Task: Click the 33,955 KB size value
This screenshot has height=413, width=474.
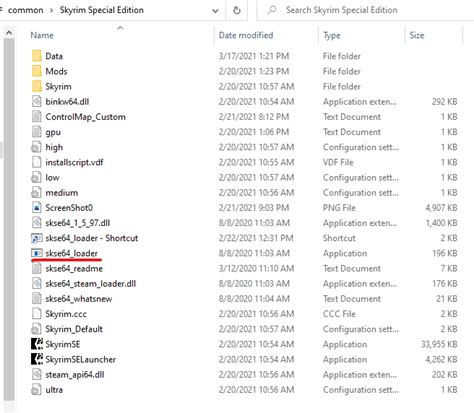Action: coord(439,344)
